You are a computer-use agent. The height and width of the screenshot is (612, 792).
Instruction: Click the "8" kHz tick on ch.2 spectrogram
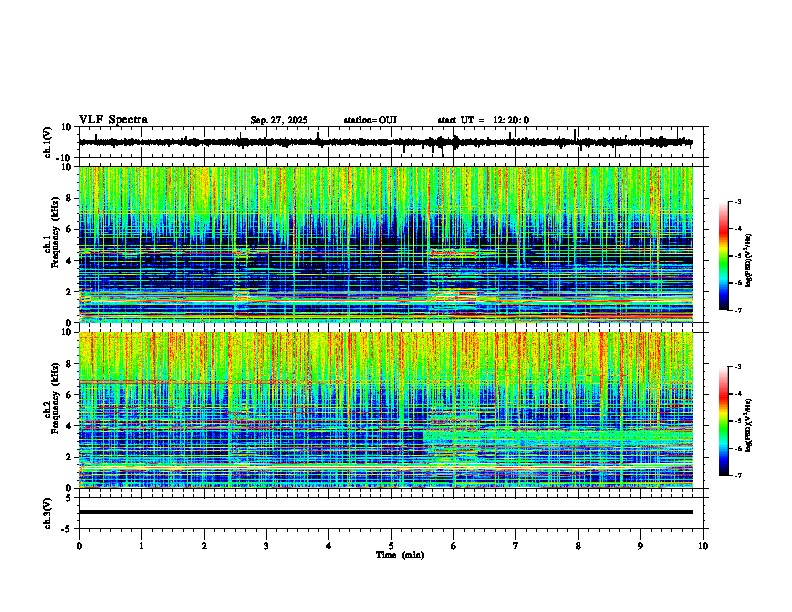(x=70, y=364)
